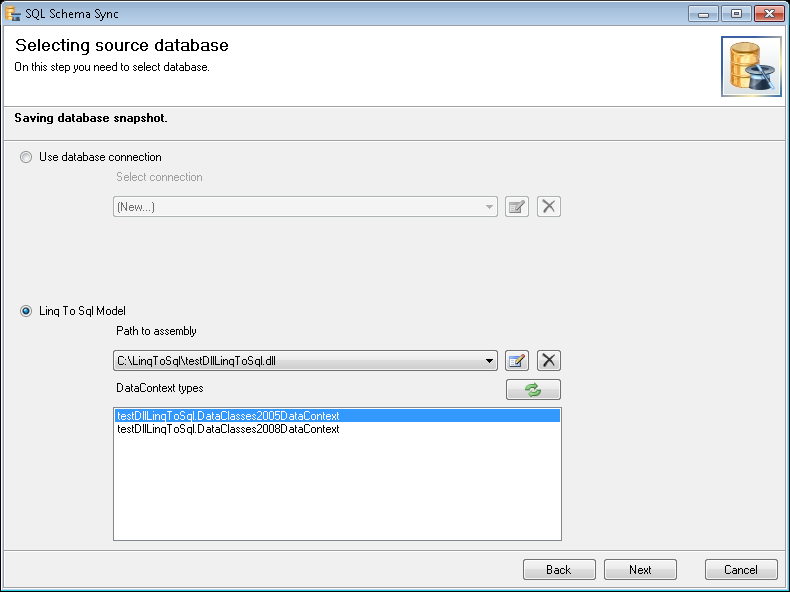Click the delete X icon beside the connection dropdown
Image resolution: width=790 pixels, height=592 pixels.
click(x=549, y=207)
